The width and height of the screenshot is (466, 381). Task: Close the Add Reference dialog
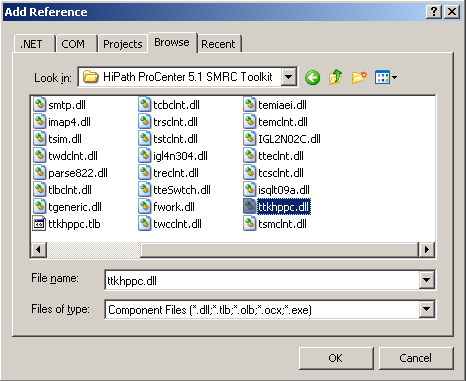point(452,12)
